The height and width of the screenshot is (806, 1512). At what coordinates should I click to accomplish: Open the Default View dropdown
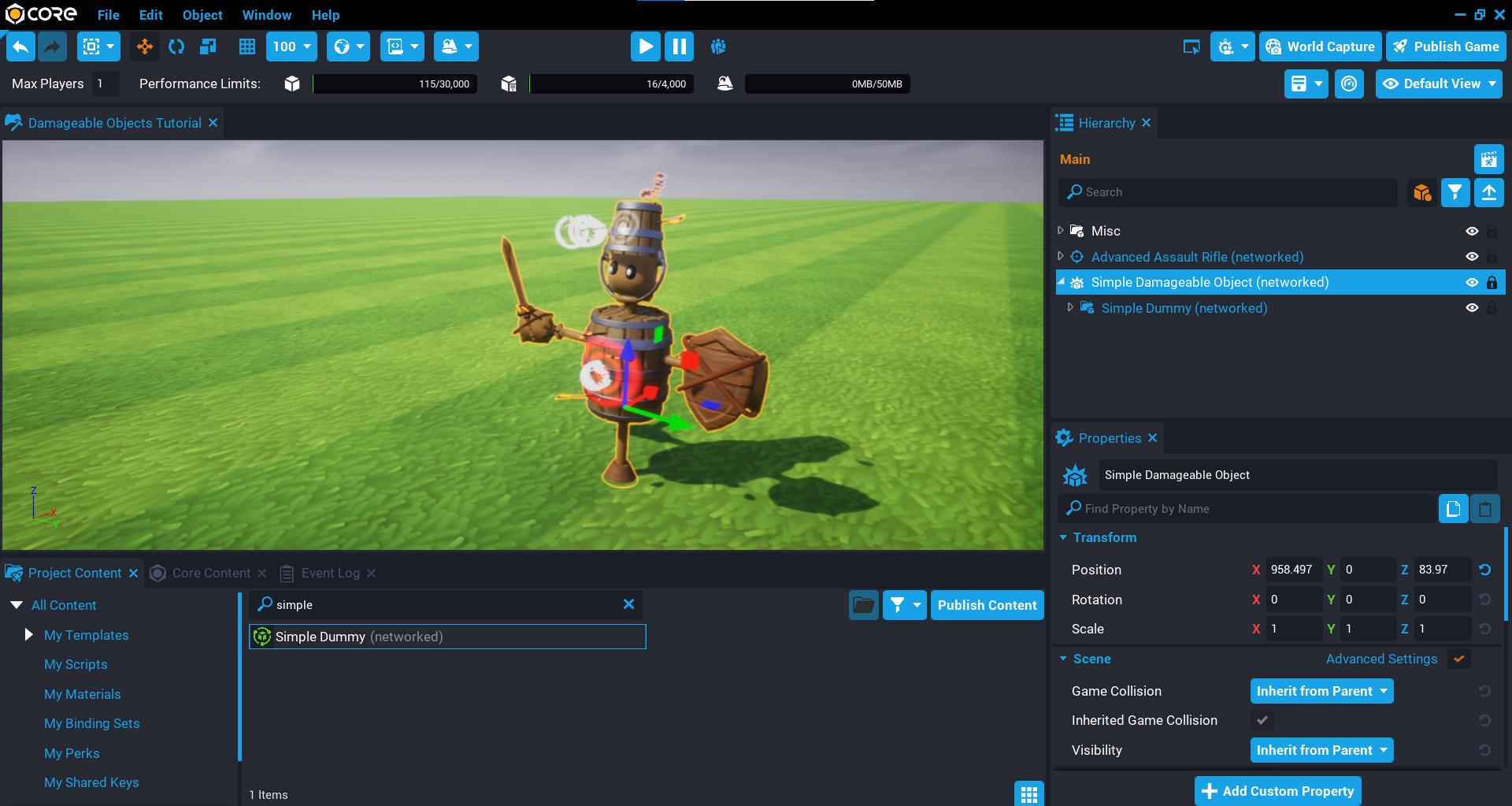tap(1439, 84)
